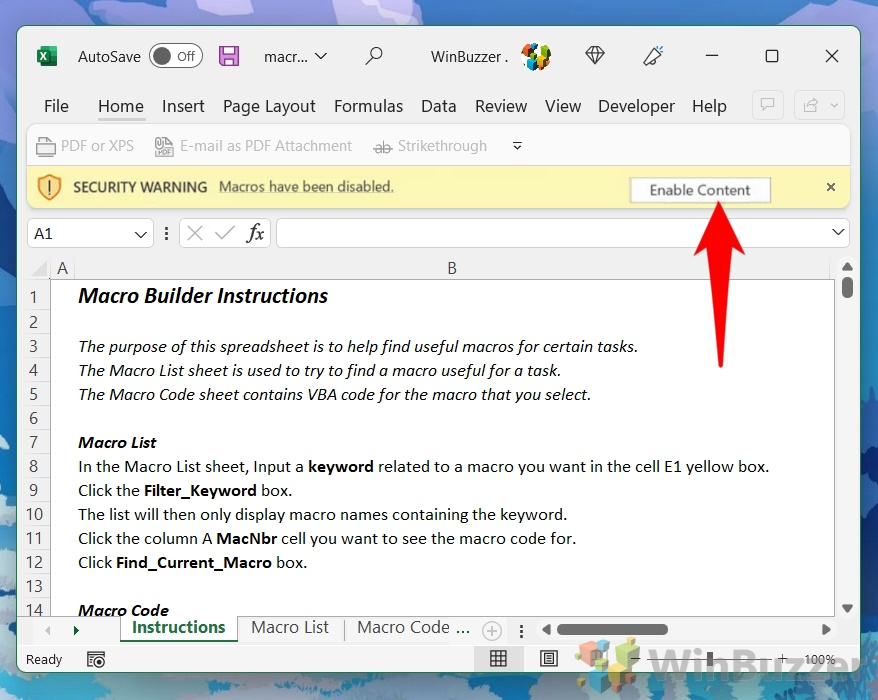Open the Name Box dropdown arrow

tap(141, 234)
